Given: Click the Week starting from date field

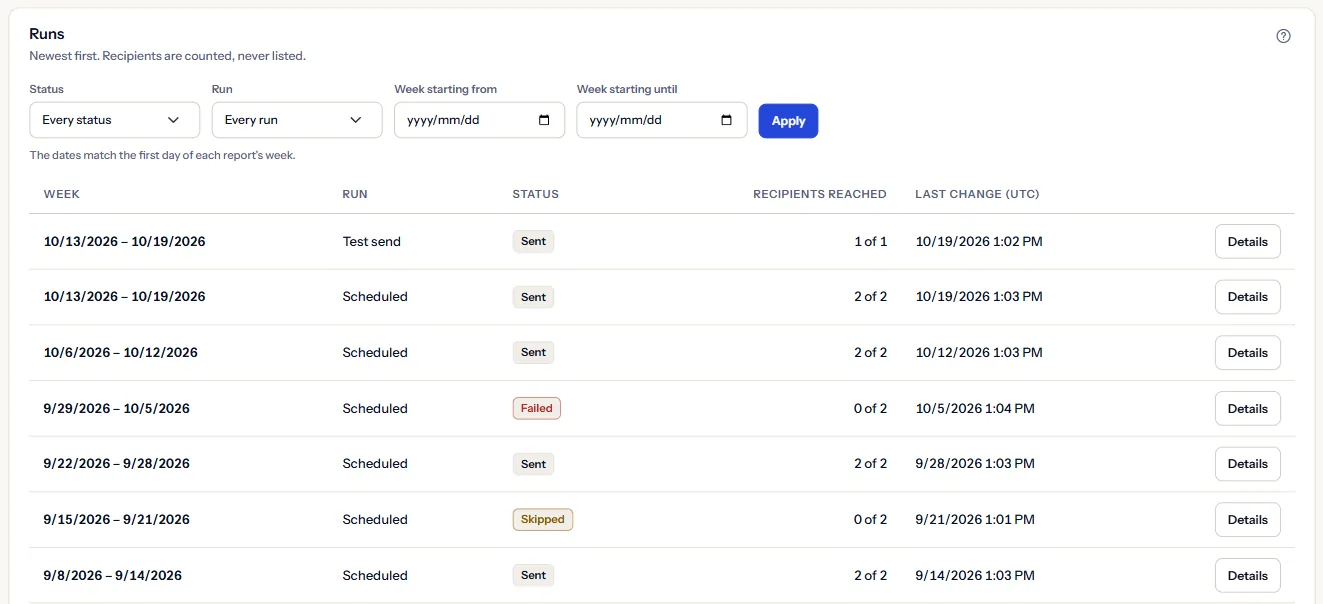Looking at the screenshot, I should 479,120.
